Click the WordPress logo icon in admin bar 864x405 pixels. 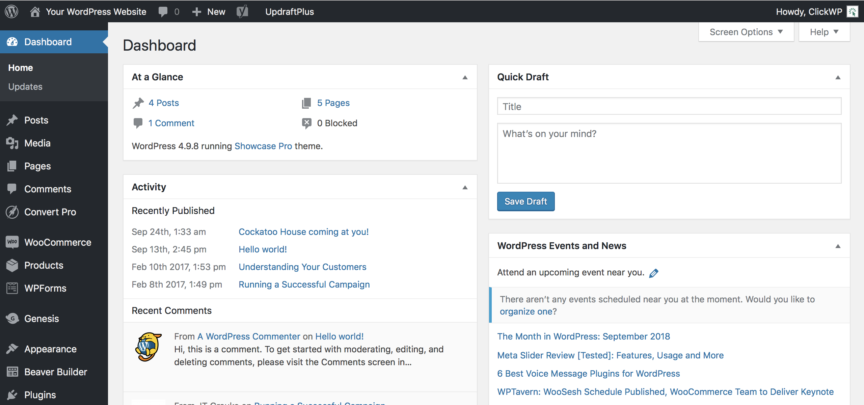pos(12,11)
